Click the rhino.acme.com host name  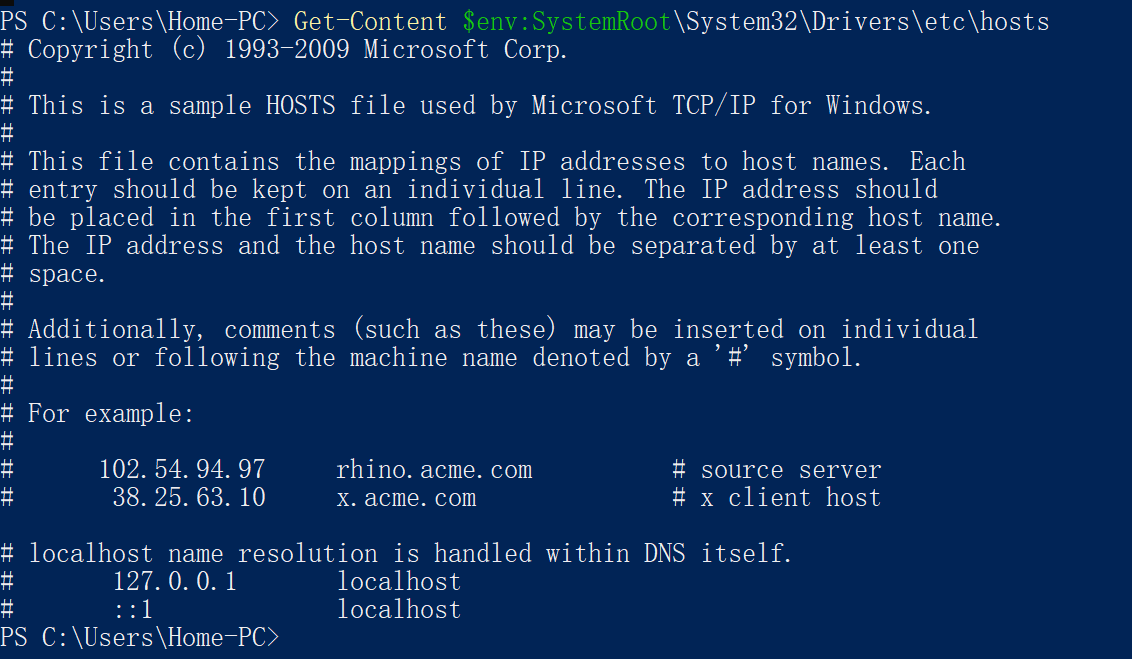point(434,469)
